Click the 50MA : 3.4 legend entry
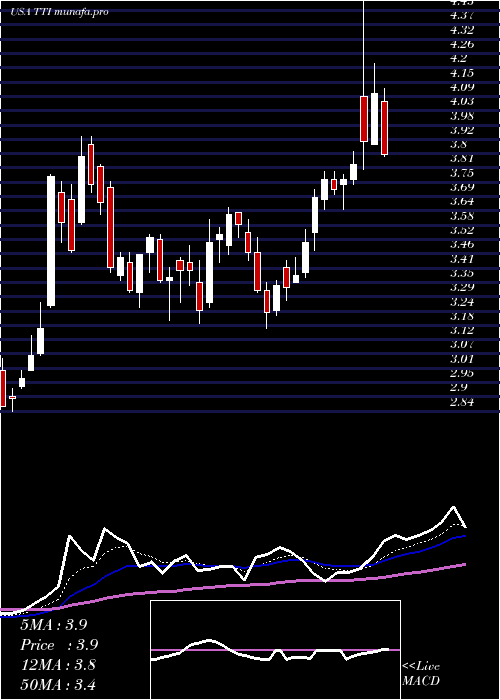Image resolution: width=500 pixels, height=700 pixels. (58, 684)
